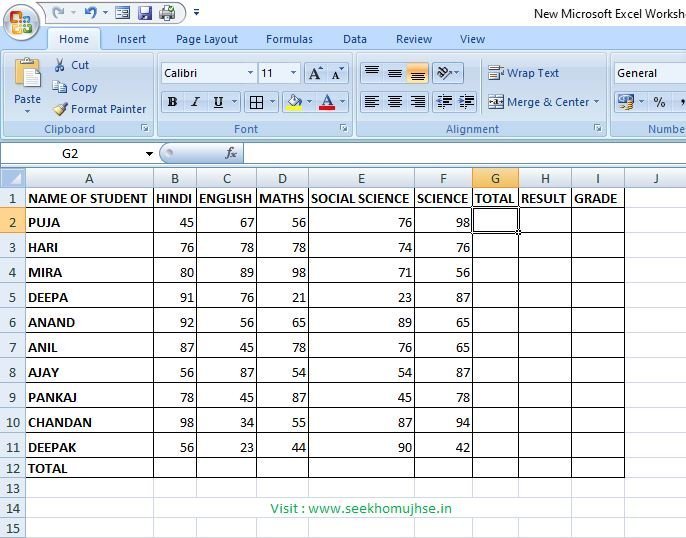The image size is (686, 538).
Task: Click the Paste button
Action: click(27, 85)
